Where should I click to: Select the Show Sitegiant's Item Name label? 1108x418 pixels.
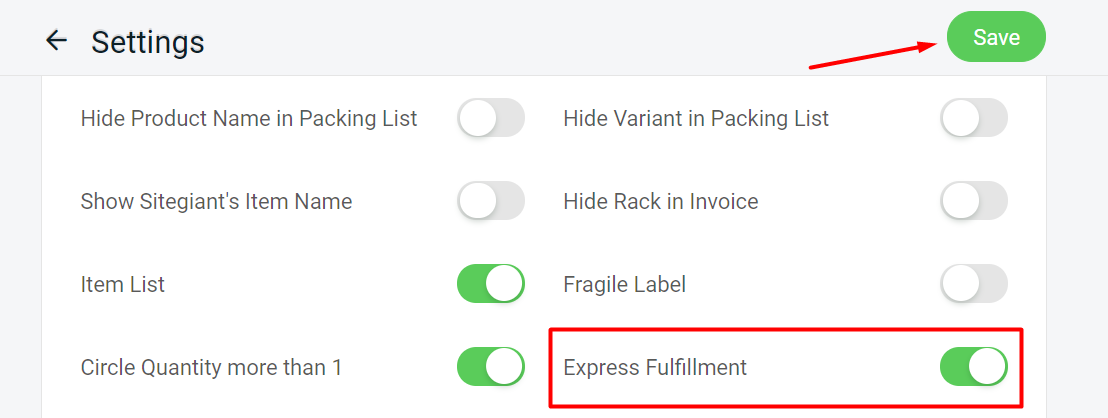point(216,201)
